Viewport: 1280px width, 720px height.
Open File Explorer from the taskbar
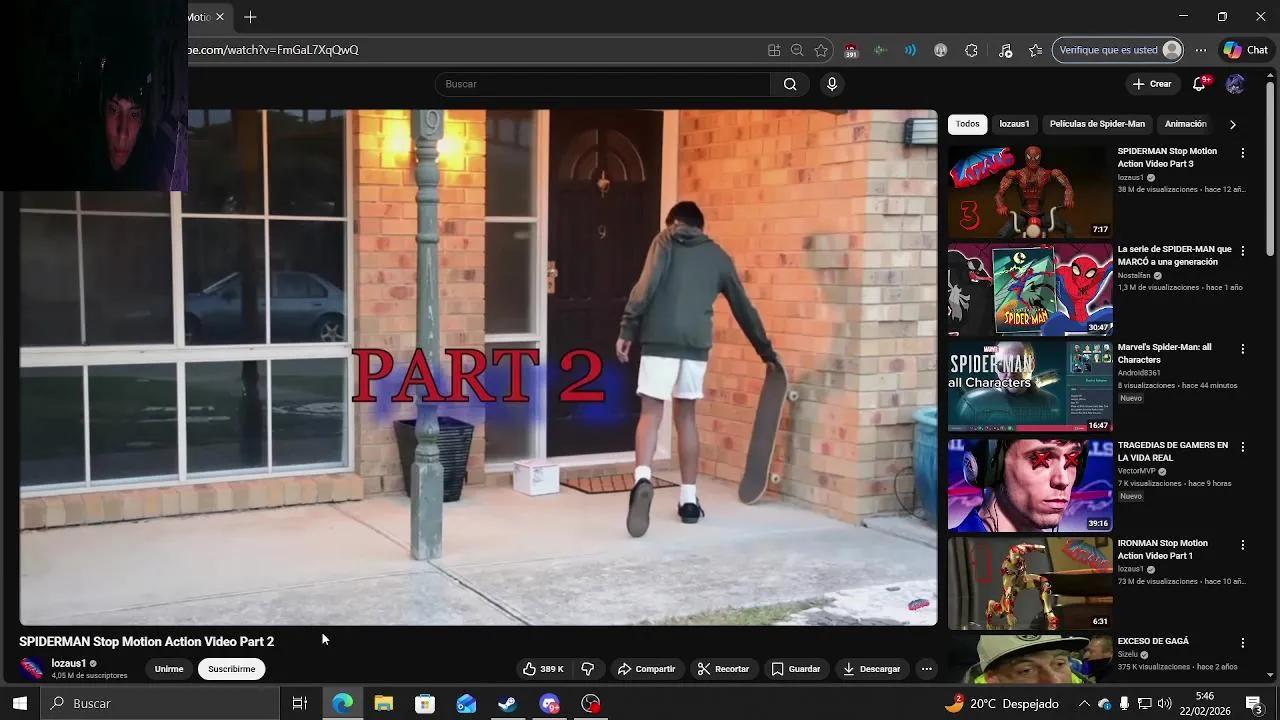tap(383, 704)
